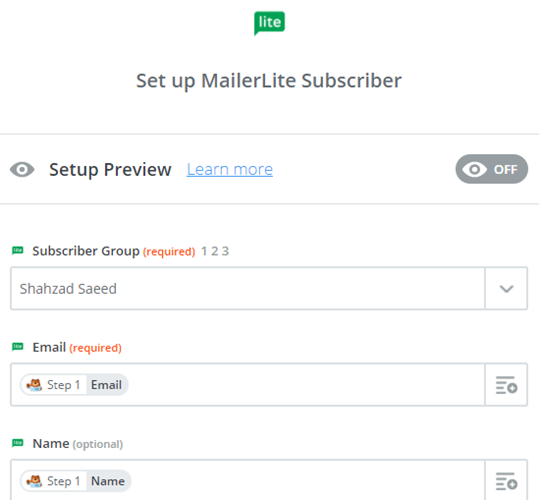Click insert-field icon in Email row
Viewport: 539px width, 500px height.
[x=506, y=385]
